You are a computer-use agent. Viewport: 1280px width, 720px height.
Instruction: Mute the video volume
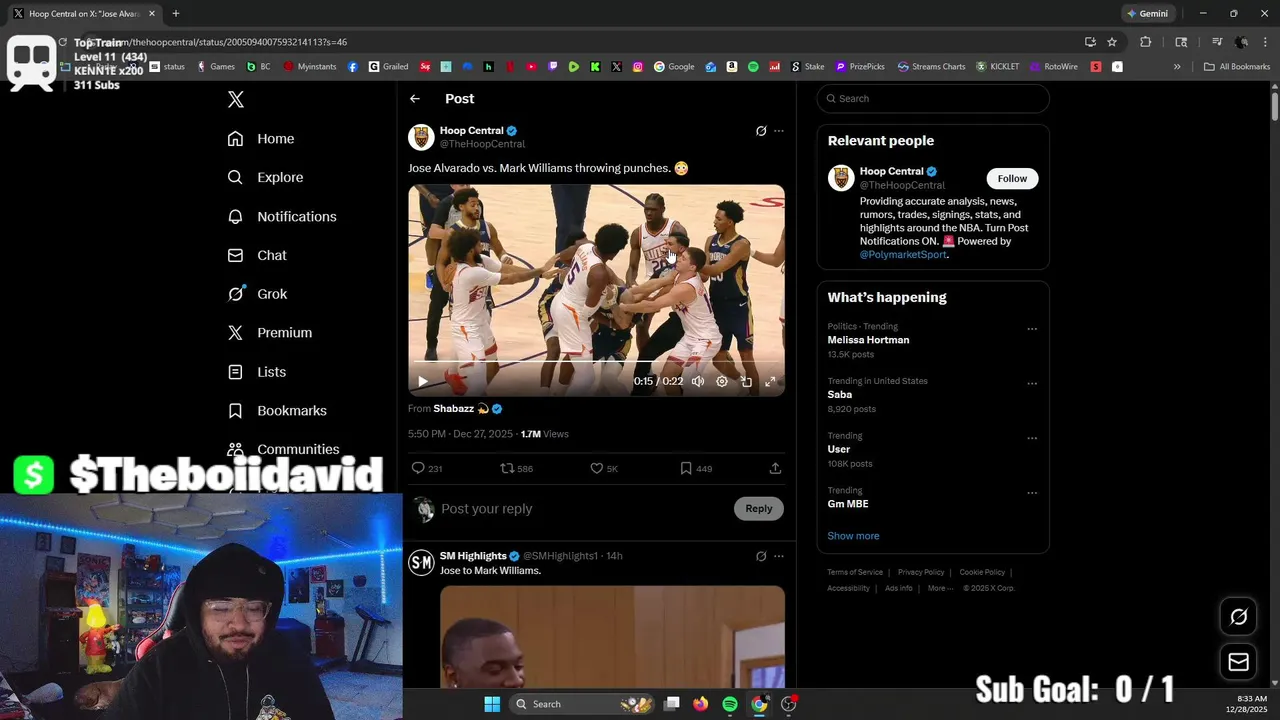coord(698,381)
